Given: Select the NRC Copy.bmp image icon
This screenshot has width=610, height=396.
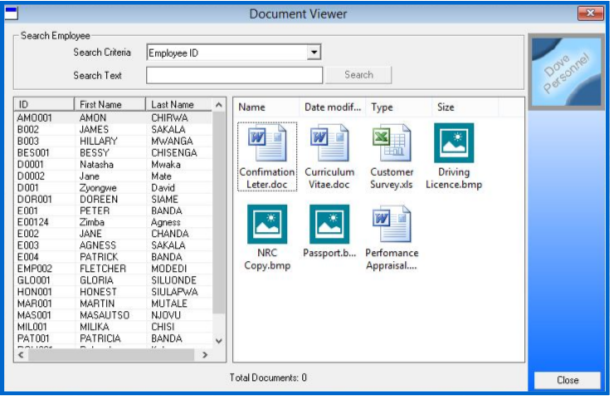Looking at the screenshot, I should 267,224.
